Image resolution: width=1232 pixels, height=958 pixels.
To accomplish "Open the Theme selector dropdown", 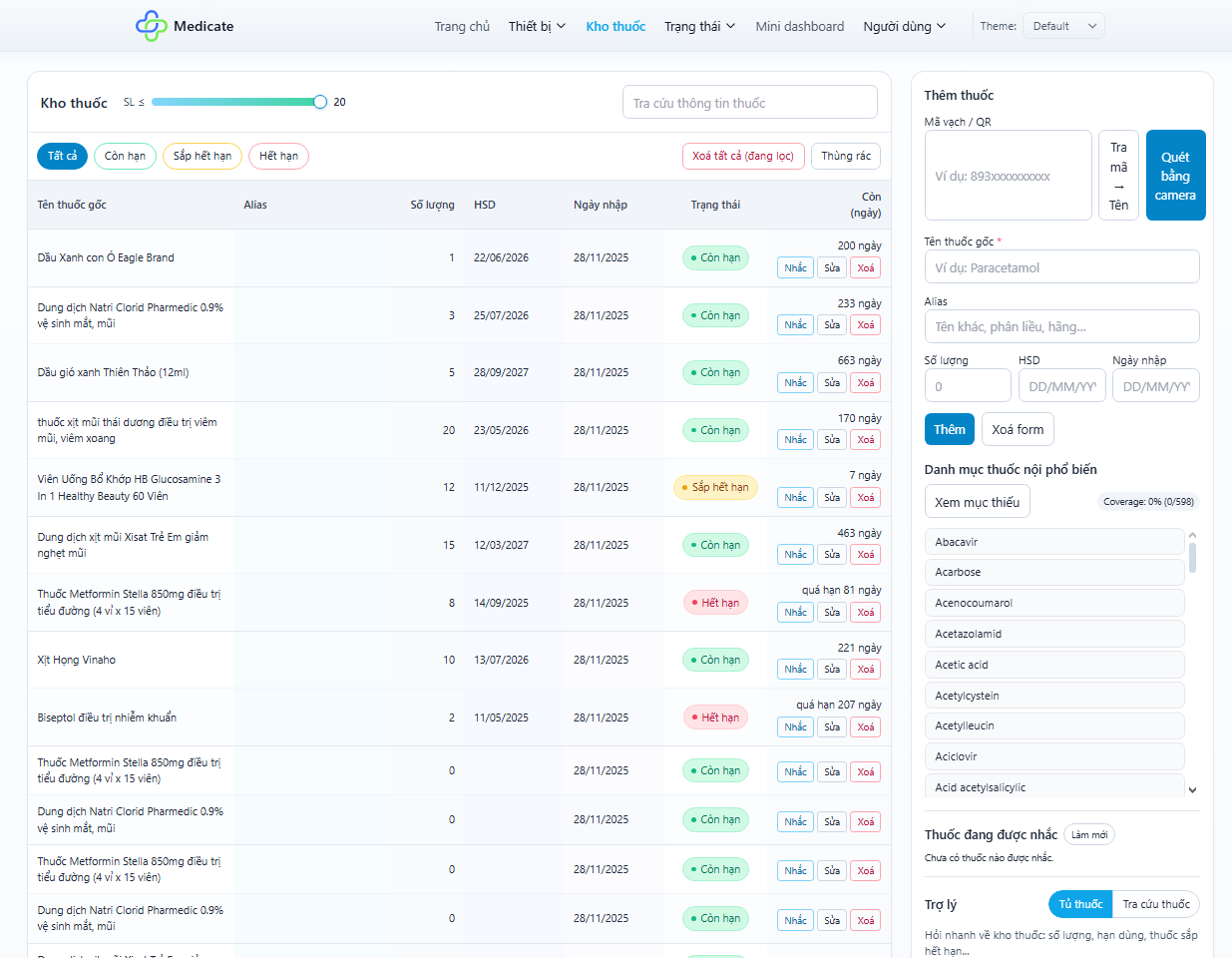I will coord(1064,26).
